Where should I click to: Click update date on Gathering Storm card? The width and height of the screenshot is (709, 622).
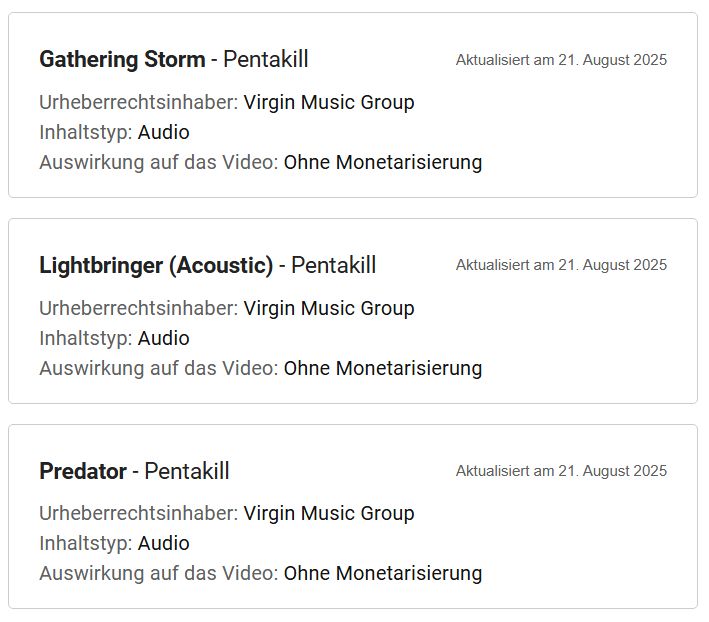[561, 60]
